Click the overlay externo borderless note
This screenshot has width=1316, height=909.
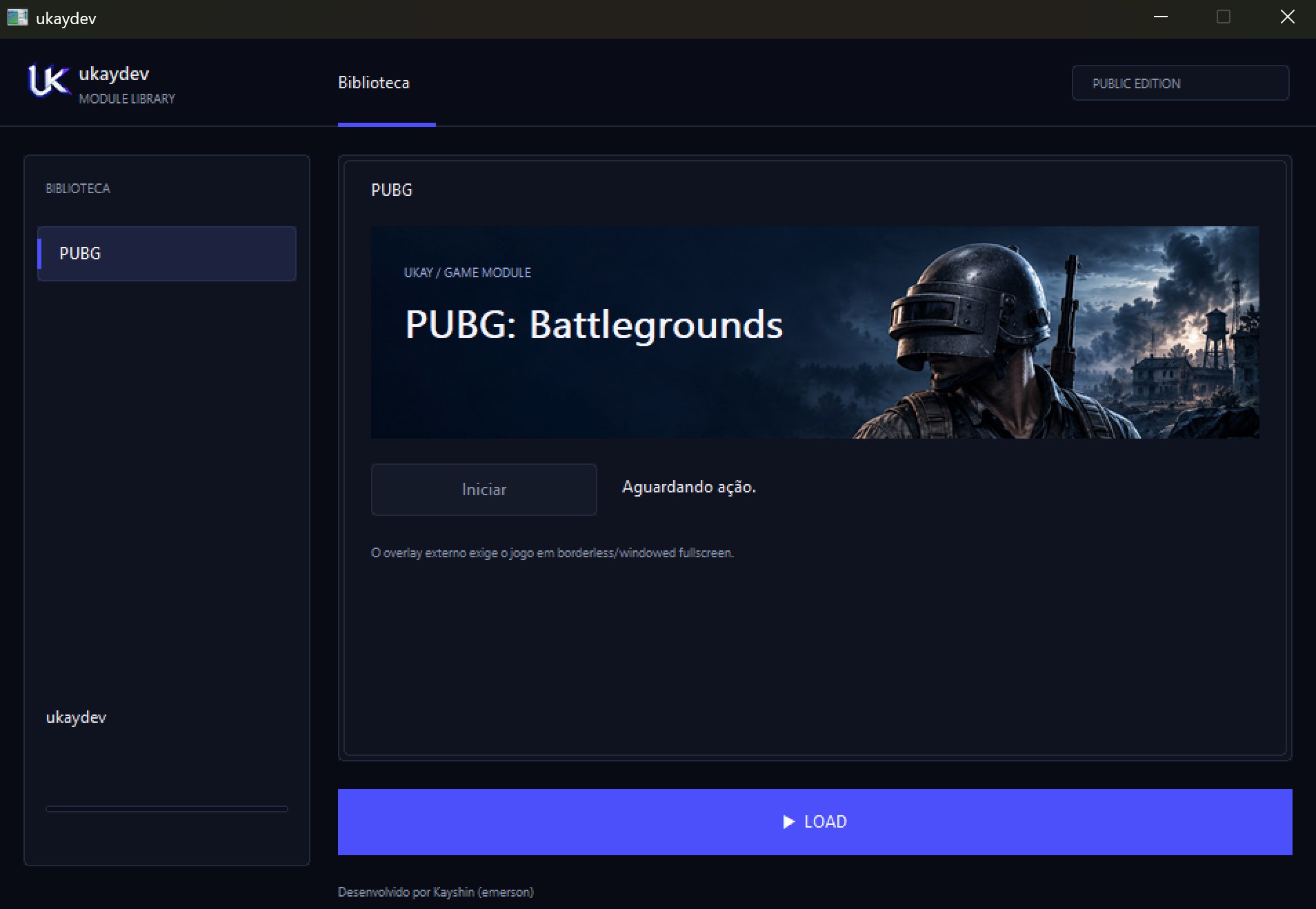click(552, 552)
